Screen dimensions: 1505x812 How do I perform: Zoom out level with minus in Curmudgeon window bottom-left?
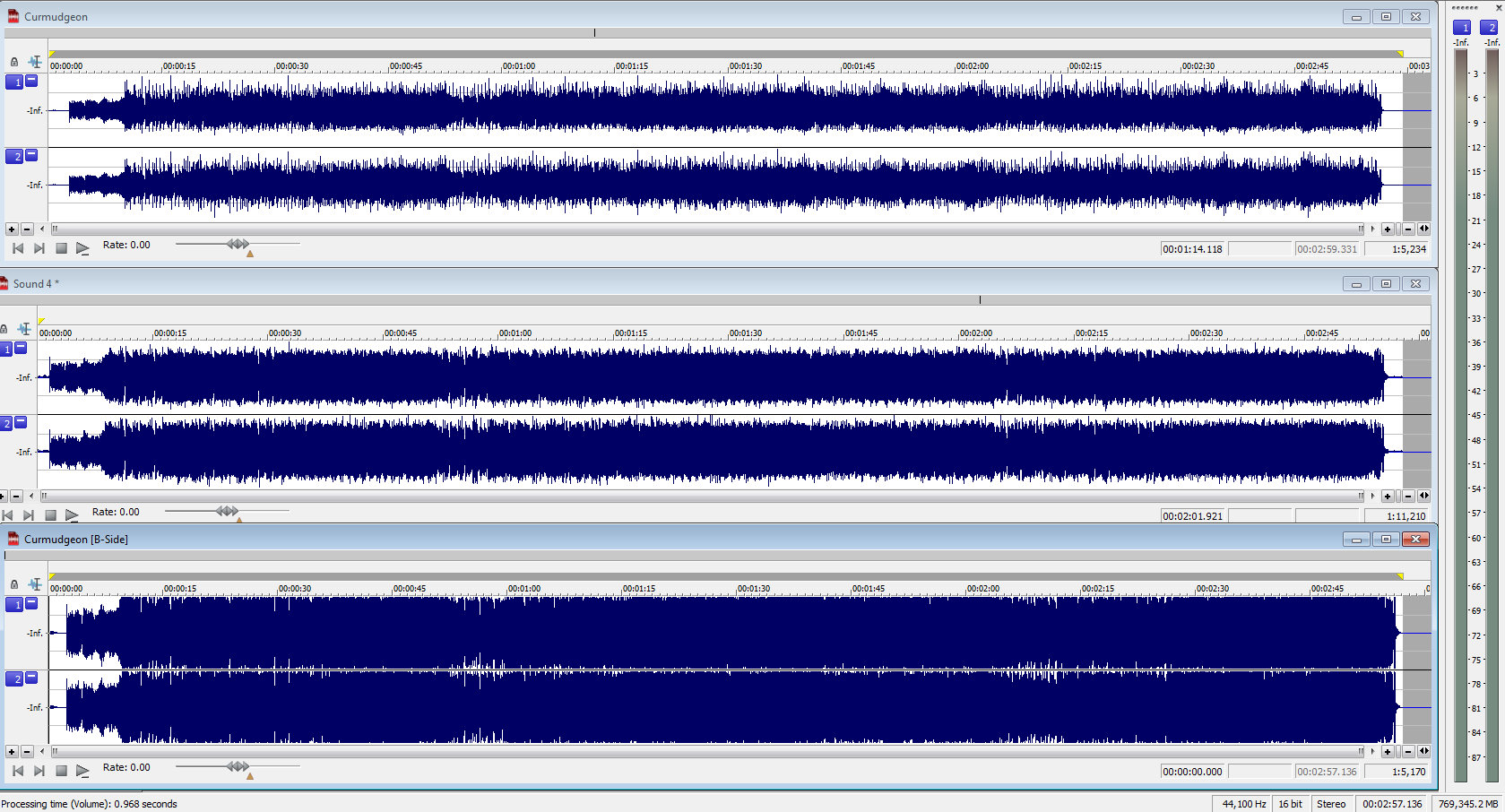pos(27,229)
